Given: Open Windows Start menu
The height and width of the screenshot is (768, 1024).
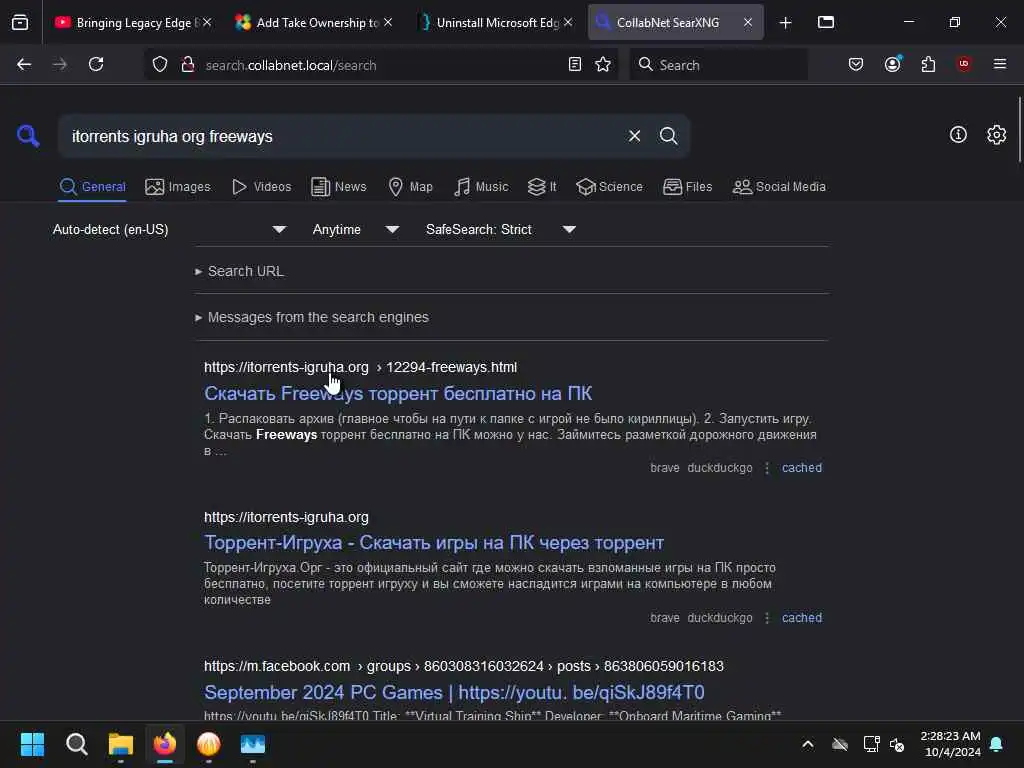Looking at the screenshot, I should pyautogui.click(x=33, y=744).
